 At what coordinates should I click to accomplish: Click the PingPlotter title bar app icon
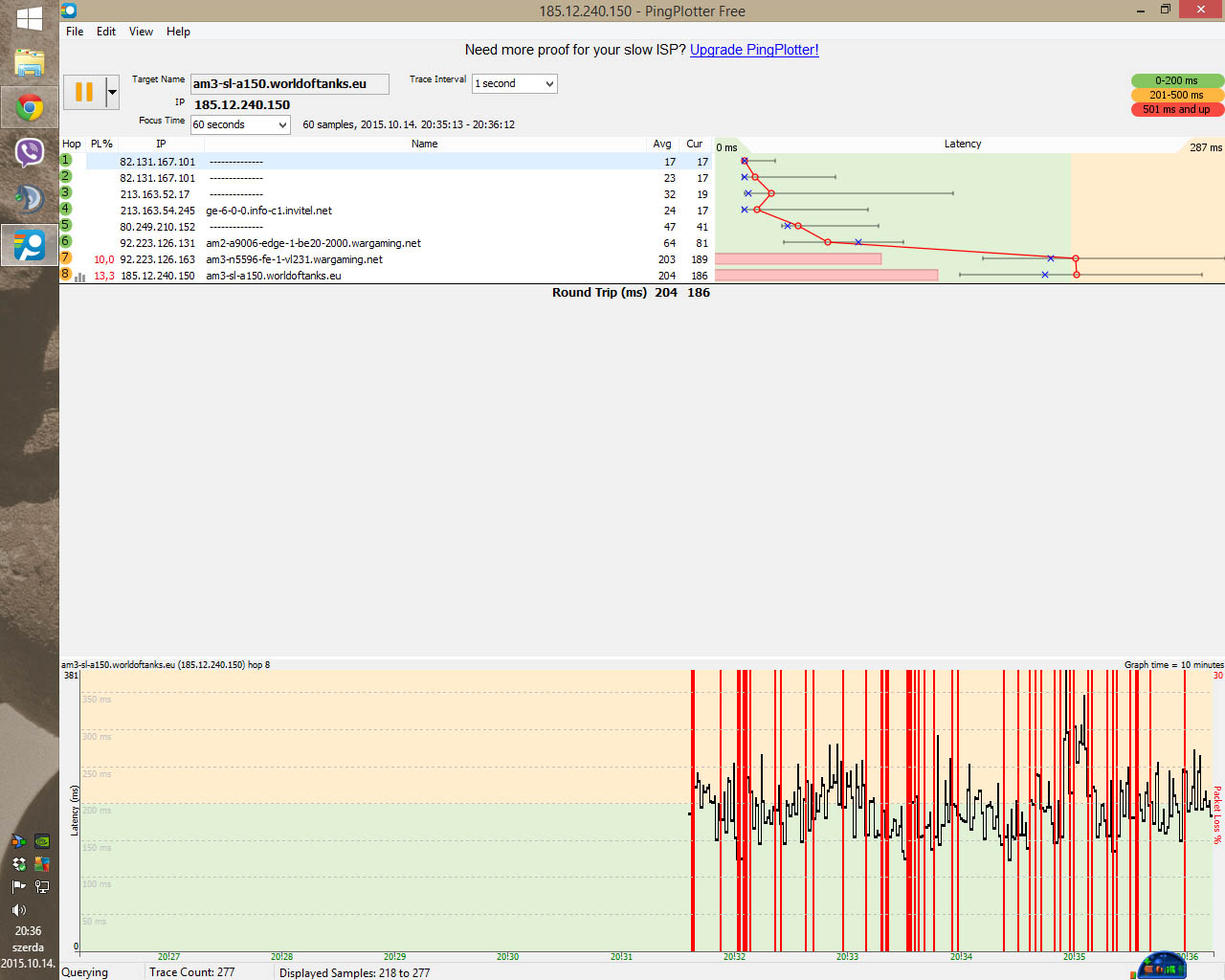pyautogui.click(x=69, y=11)
